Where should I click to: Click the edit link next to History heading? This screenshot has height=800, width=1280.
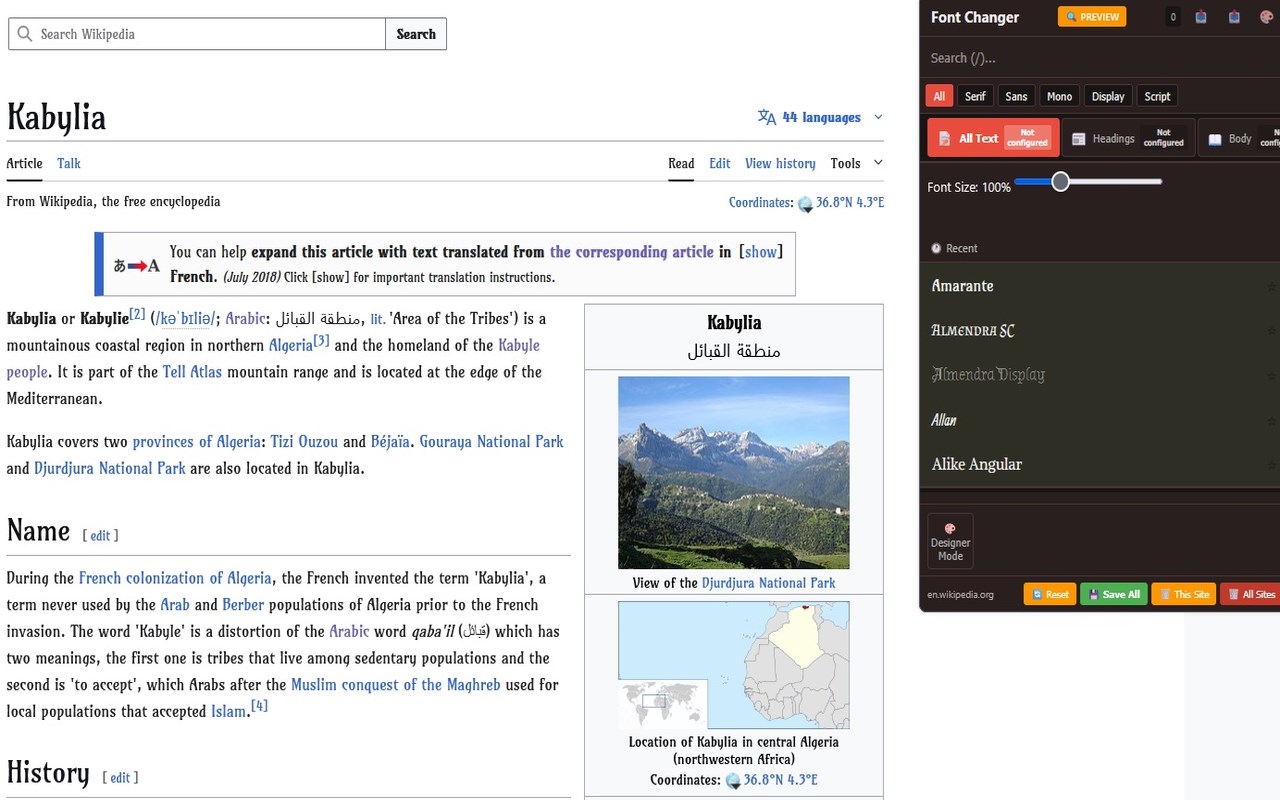(120, 777)
